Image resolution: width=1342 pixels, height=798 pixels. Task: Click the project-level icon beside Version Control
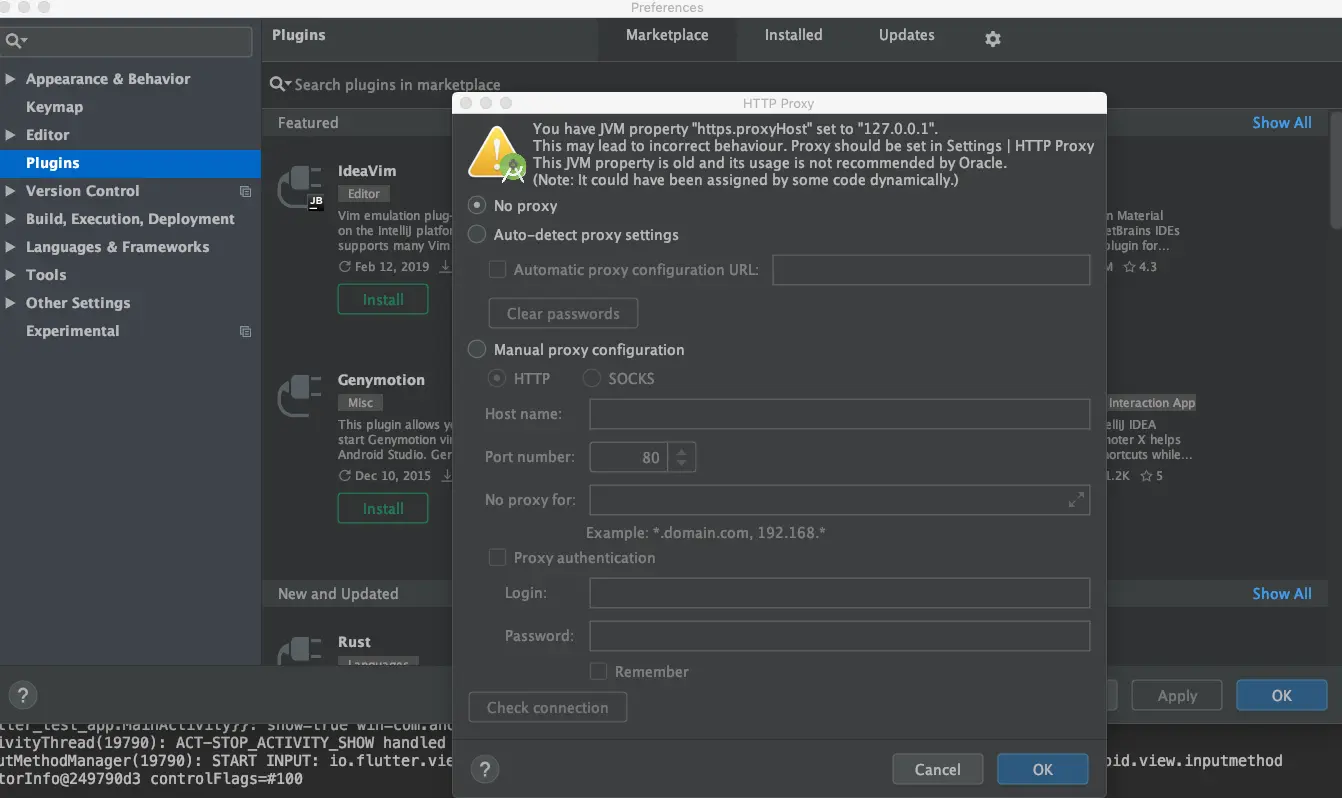coord(245,191)
